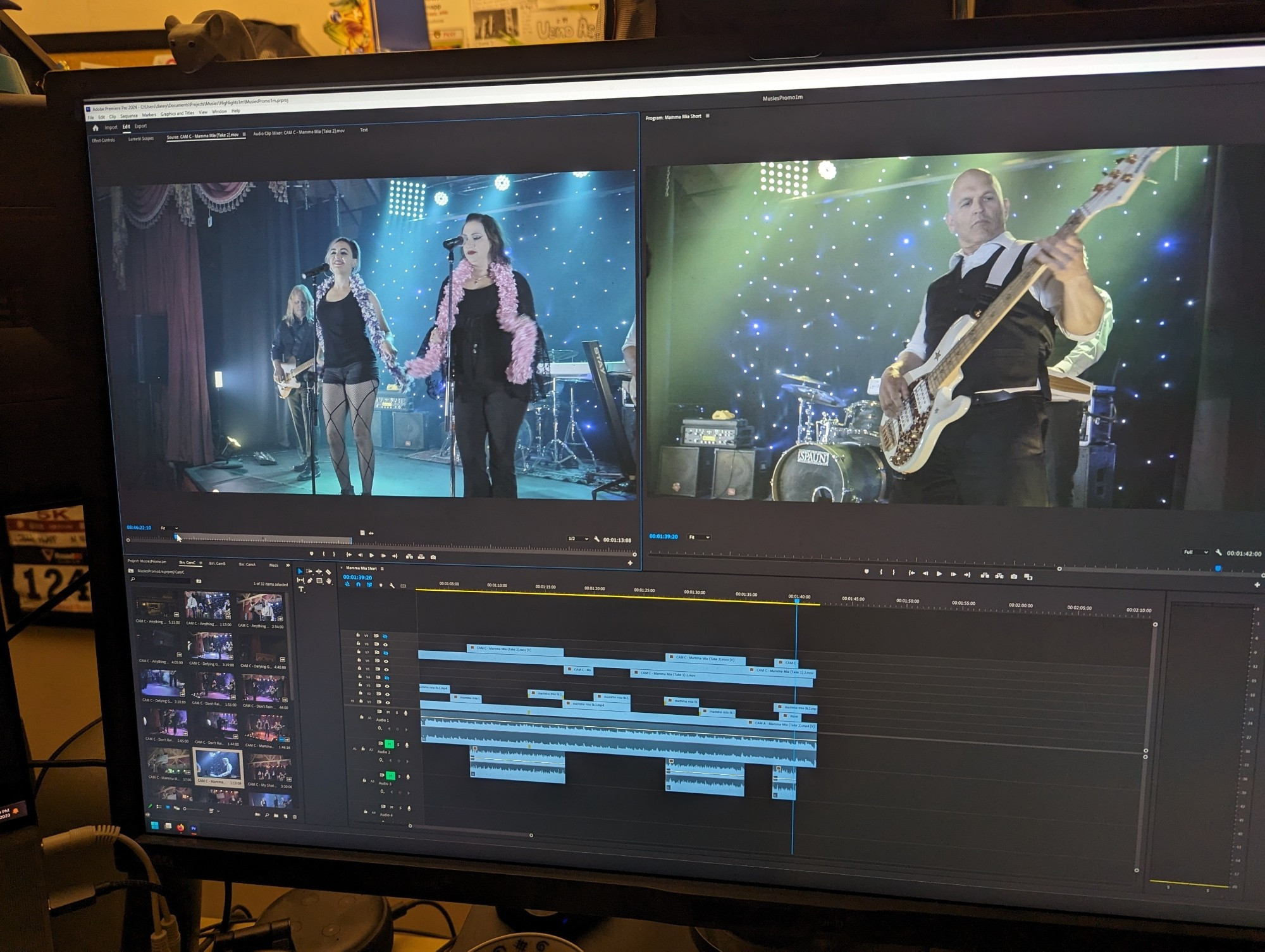The width and height of the screenshot is (1265, 952).
Task: Switch to Lumetri Scopes tab
Action: point(141,139)
